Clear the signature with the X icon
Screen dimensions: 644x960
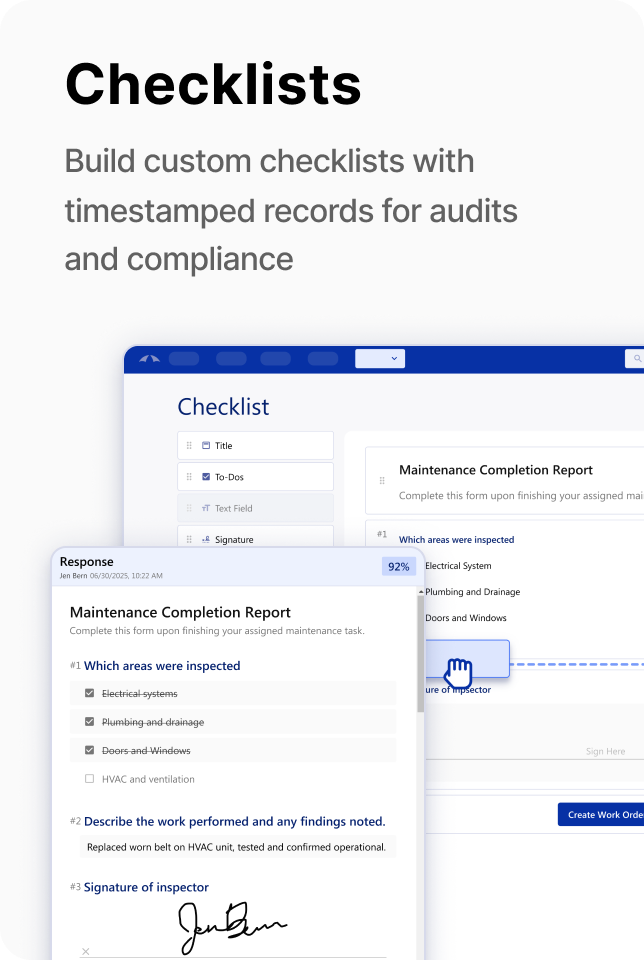86,951
